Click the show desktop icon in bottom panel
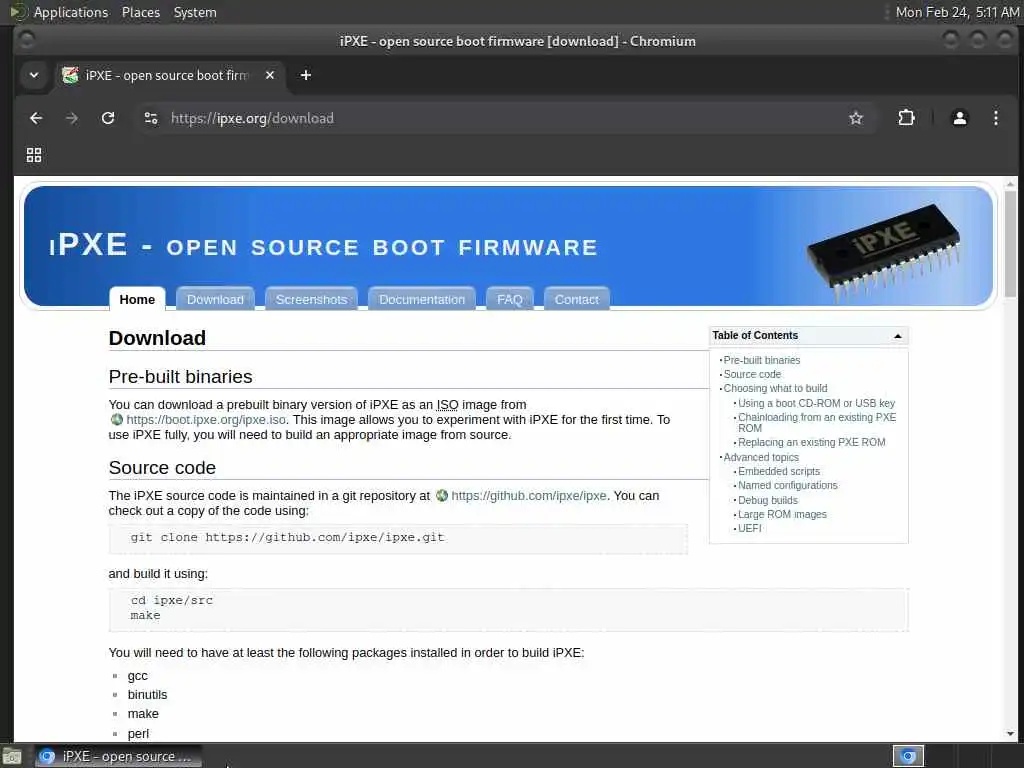This screenshot has width=1024, height=768. (x=11, y=756)
